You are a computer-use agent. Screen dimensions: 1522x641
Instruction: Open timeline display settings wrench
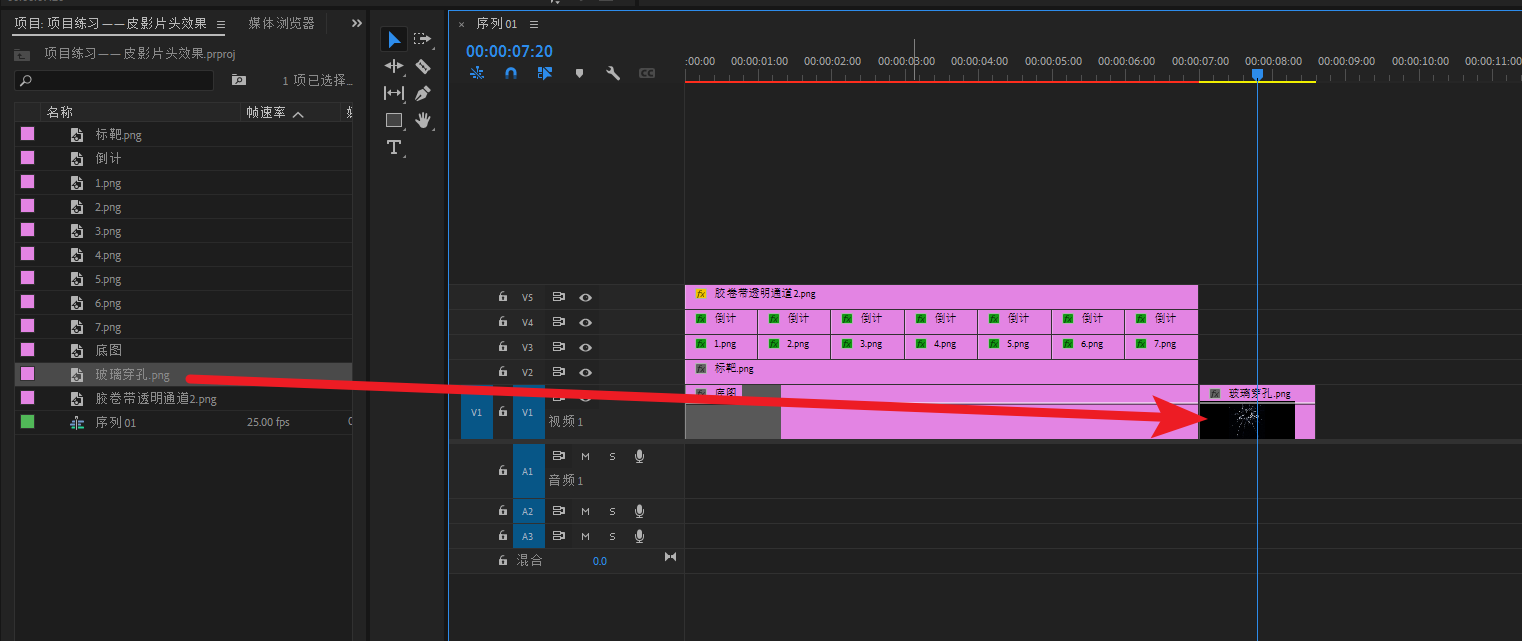click(x=613, y=73)
